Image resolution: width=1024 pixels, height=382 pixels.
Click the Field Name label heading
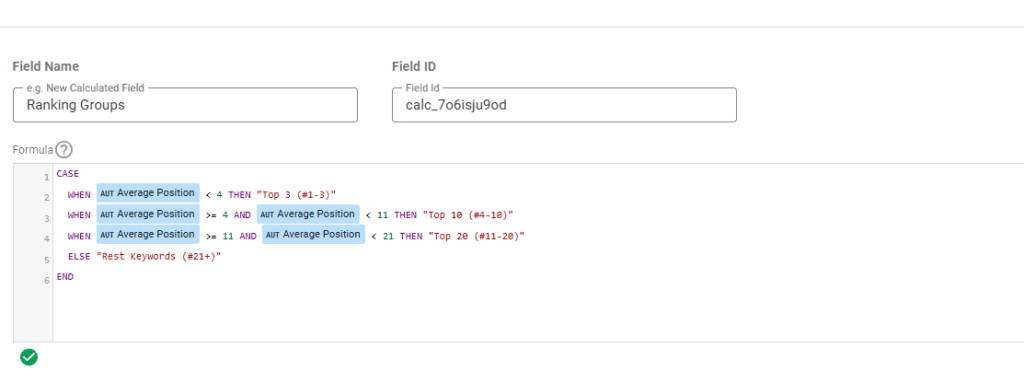[x=46, y=67]
